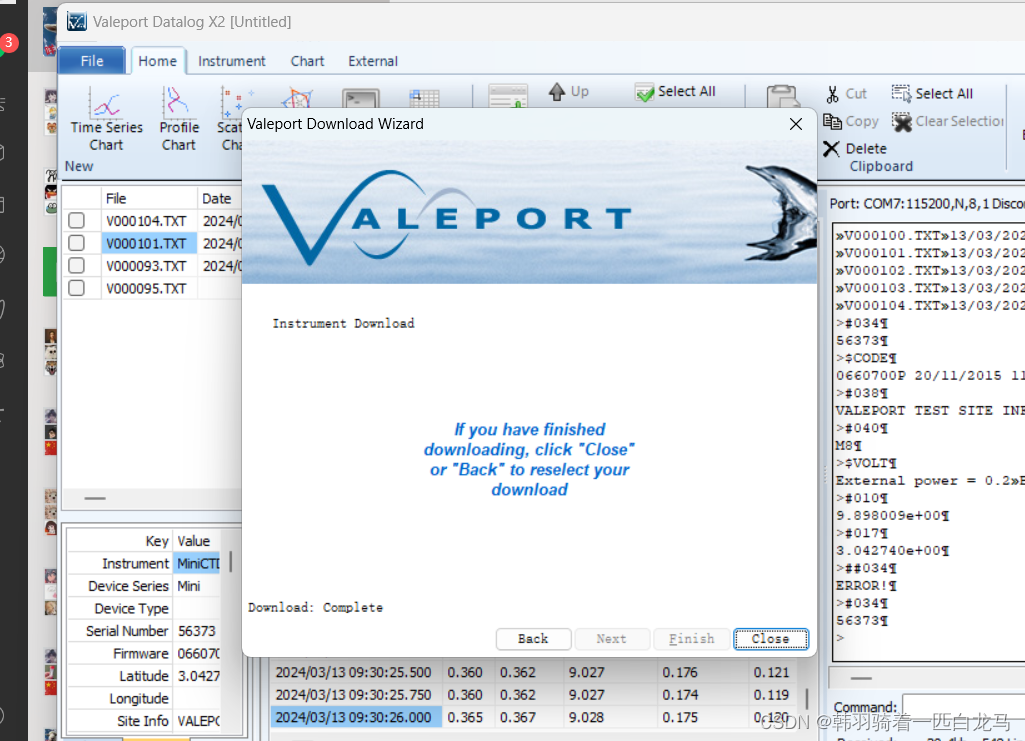Click Select All with green checkmark

[675, 92]
